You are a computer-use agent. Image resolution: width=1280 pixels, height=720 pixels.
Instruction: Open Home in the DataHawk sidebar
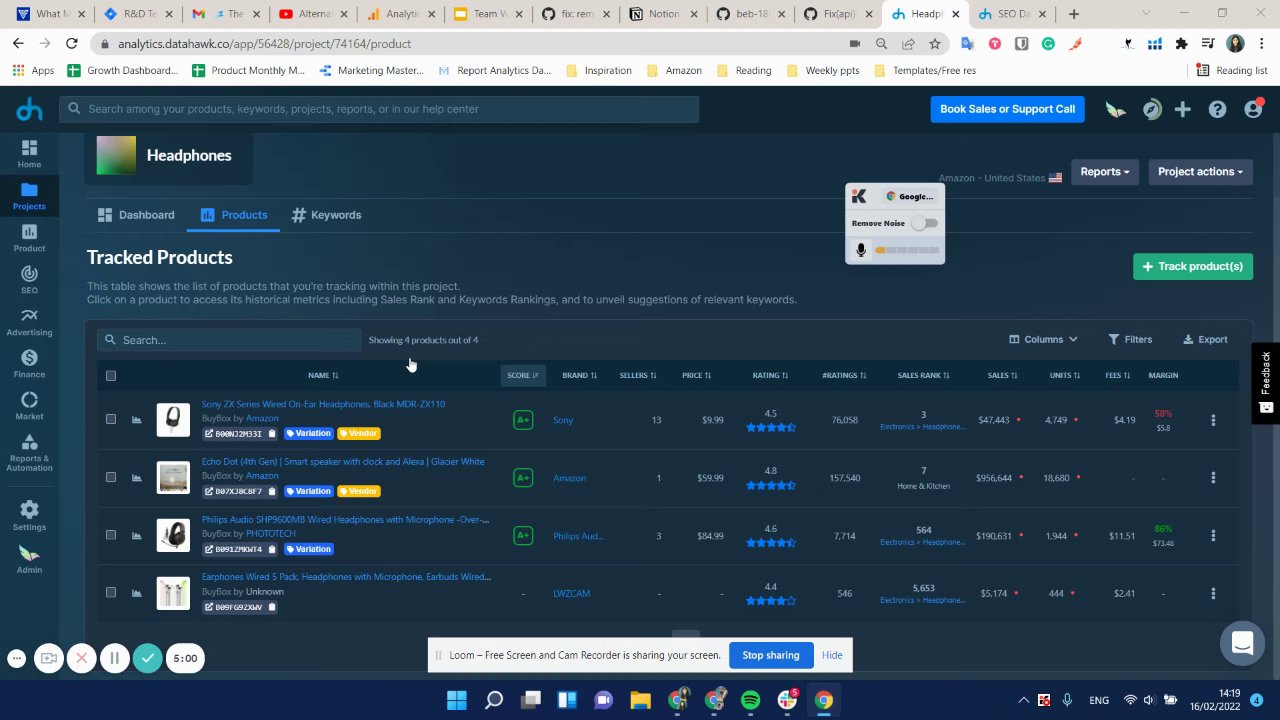pyautogui.click(x=29, y=153)
